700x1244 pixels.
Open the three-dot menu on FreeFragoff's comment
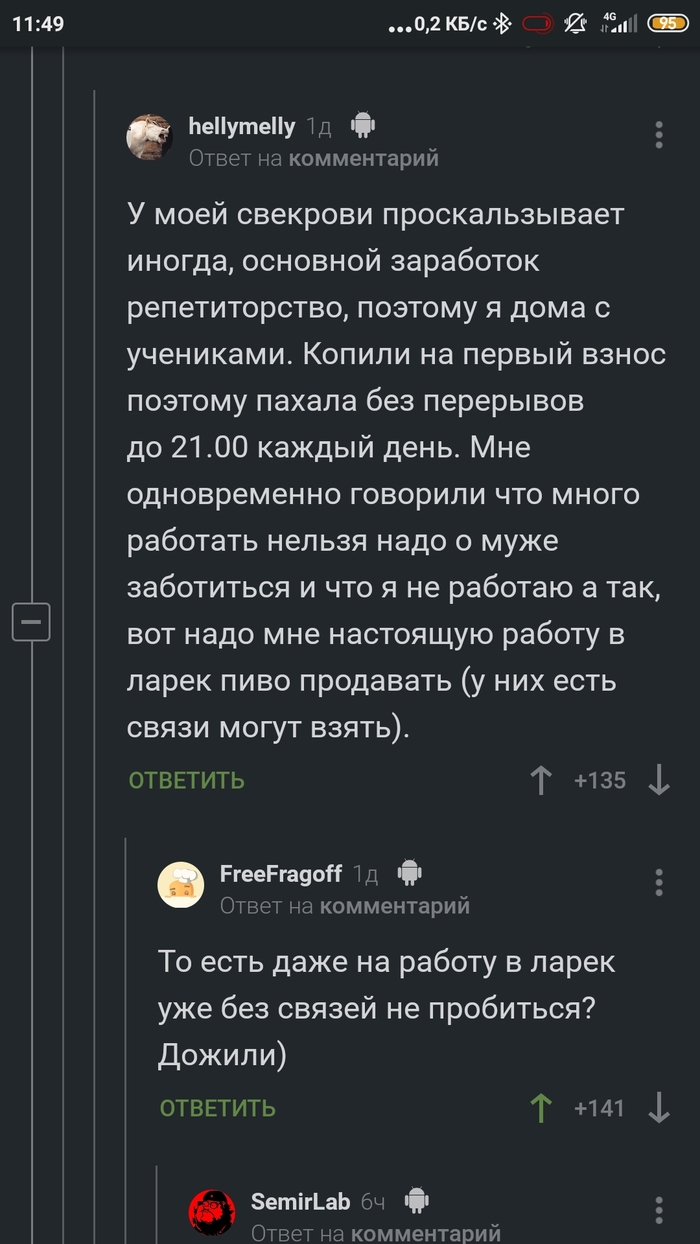click(659, 882)
